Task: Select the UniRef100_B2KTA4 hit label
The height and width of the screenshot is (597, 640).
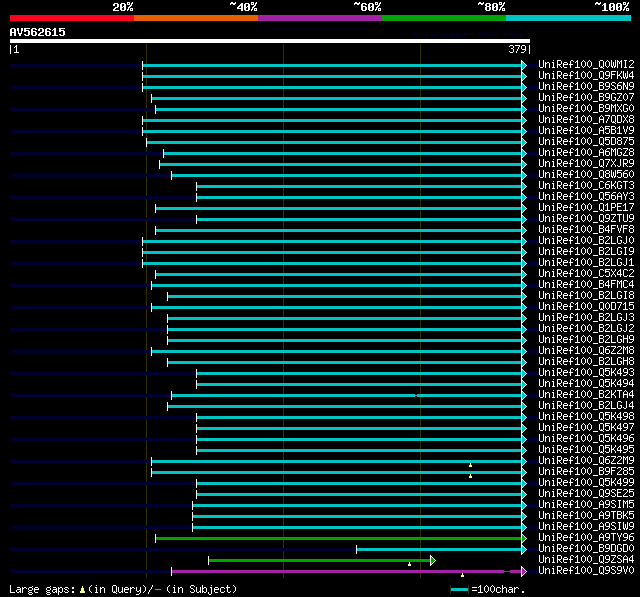Action: (x=586, y=395)
